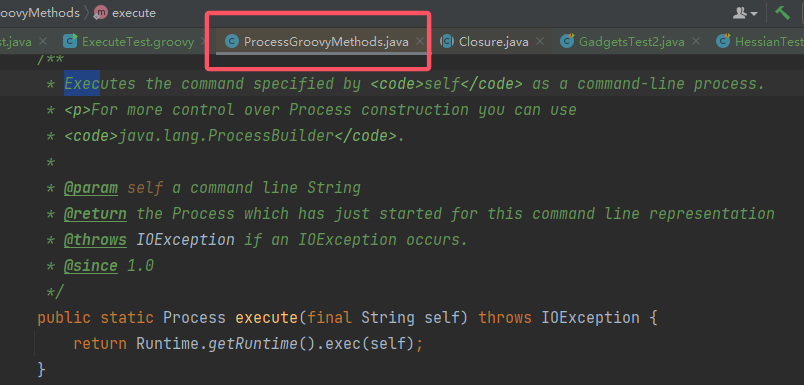
Task: Open the GadgetsTest2.java tab
Action: click(632, 42)
